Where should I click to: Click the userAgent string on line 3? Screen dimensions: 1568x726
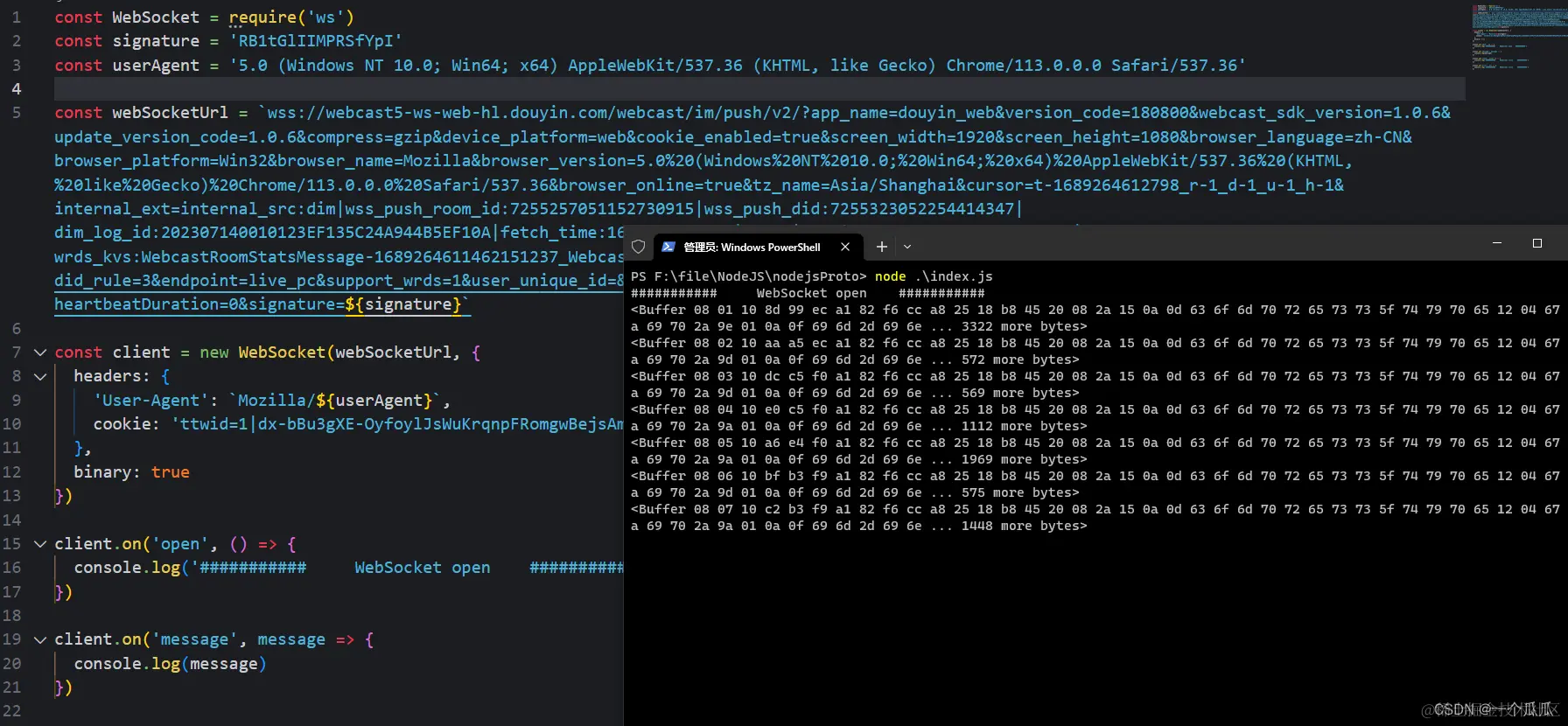coord(737,66)
